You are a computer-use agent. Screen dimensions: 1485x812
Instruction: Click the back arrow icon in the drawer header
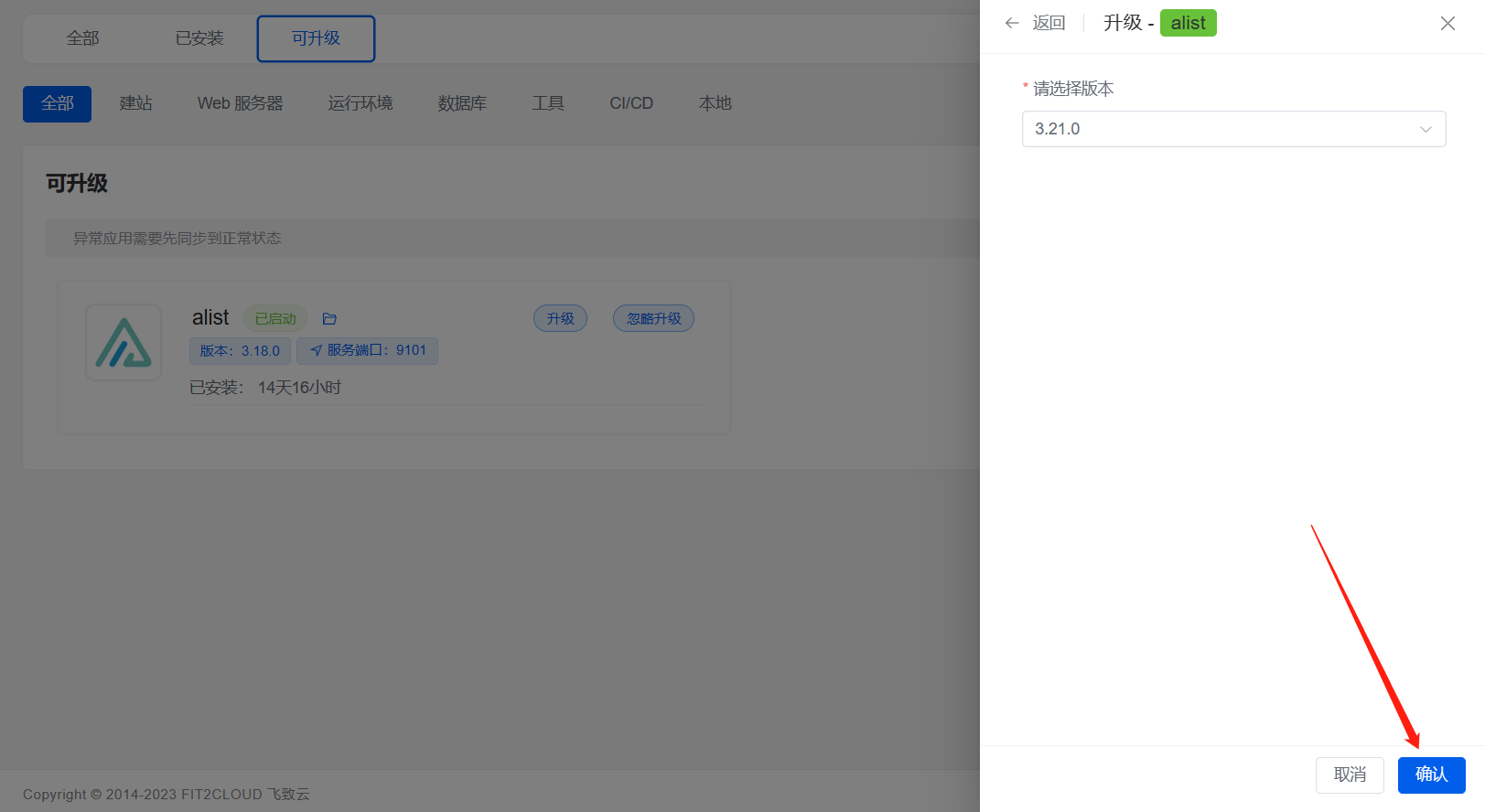1012,23
